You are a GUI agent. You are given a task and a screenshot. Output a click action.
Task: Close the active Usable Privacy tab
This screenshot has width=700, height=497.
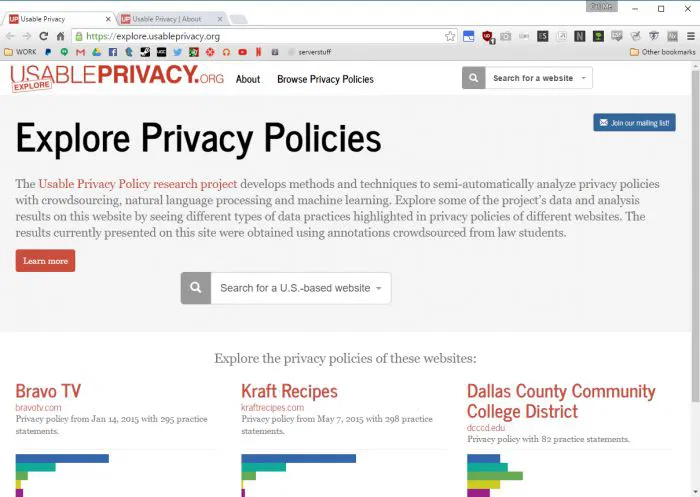tap(108, 19)
